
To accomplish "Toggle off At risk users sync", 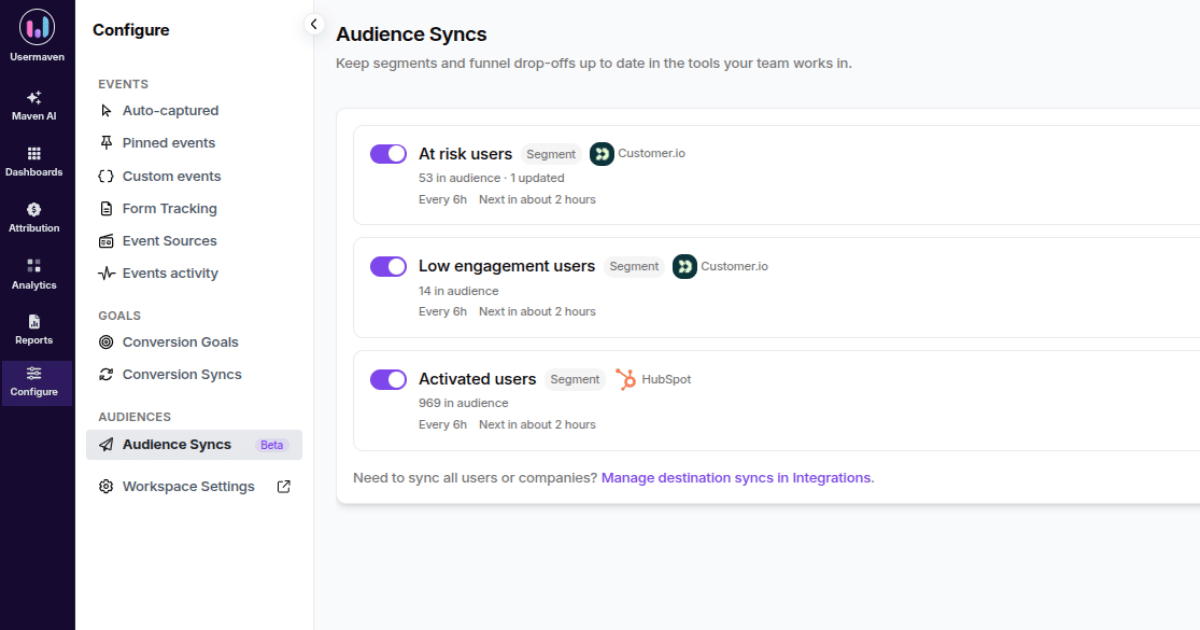I will 388,154.
